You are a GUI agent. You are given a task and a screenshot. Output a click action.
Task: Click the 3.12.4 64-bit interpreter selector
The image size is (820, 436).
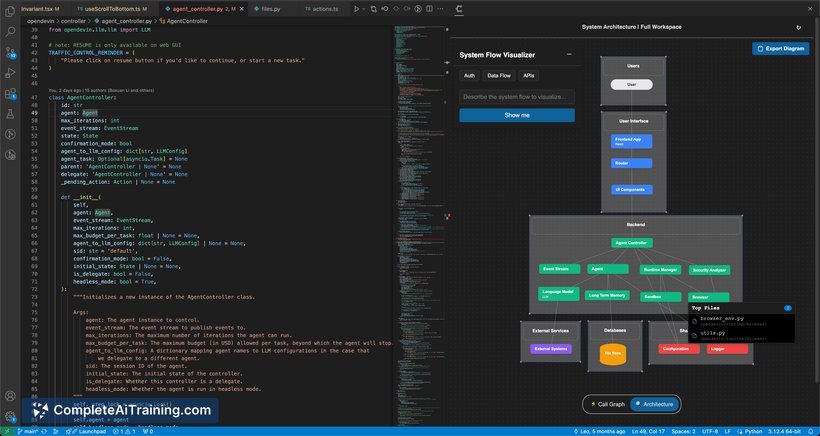click(x=783, y=431)
